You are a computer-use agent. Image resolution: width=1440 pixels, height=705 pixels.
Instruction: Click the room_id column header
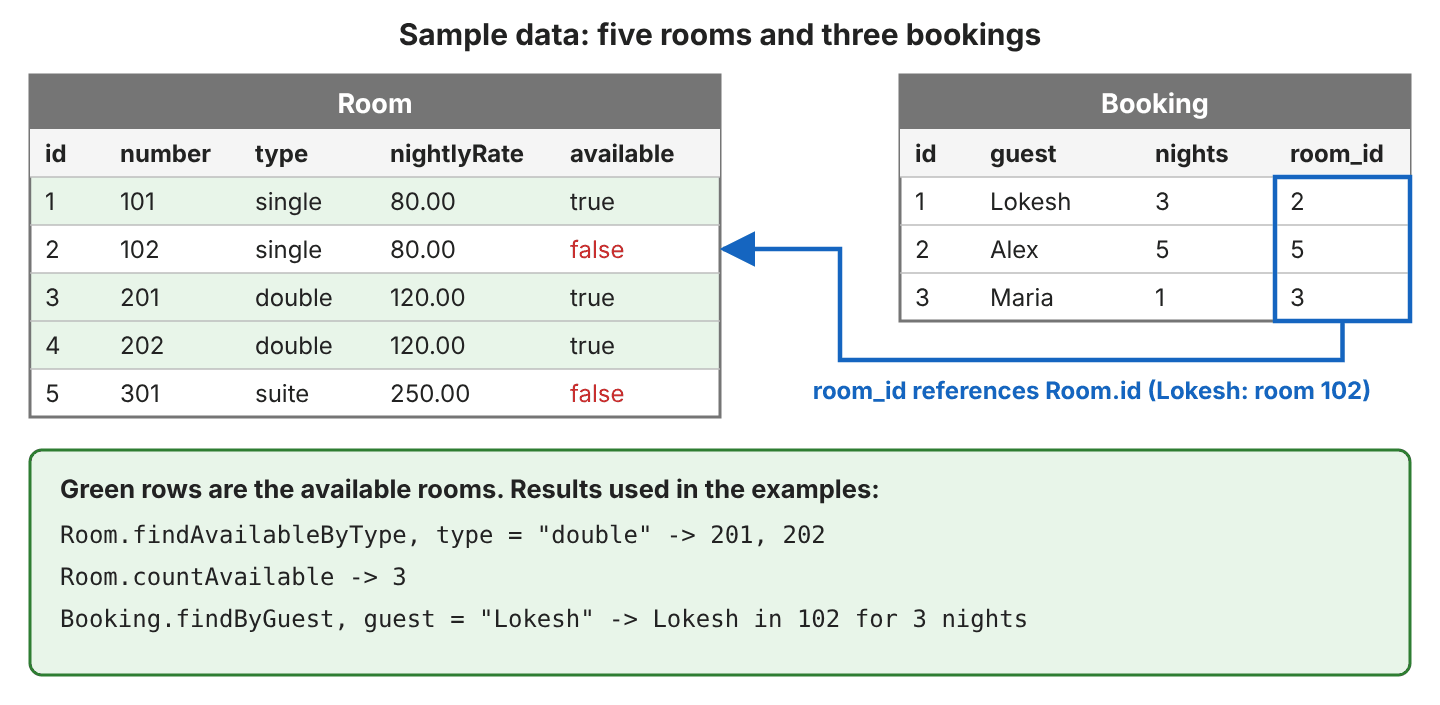[1336, 154]
